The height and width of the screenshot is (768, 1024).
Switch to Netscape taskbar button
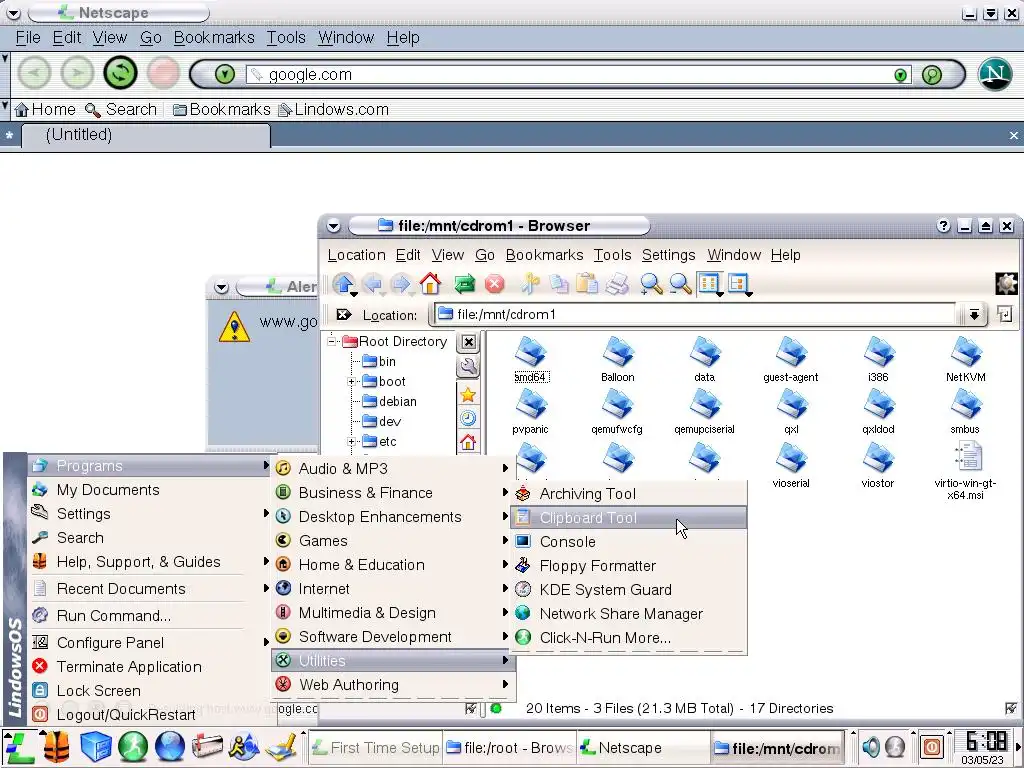coord(643,748)
